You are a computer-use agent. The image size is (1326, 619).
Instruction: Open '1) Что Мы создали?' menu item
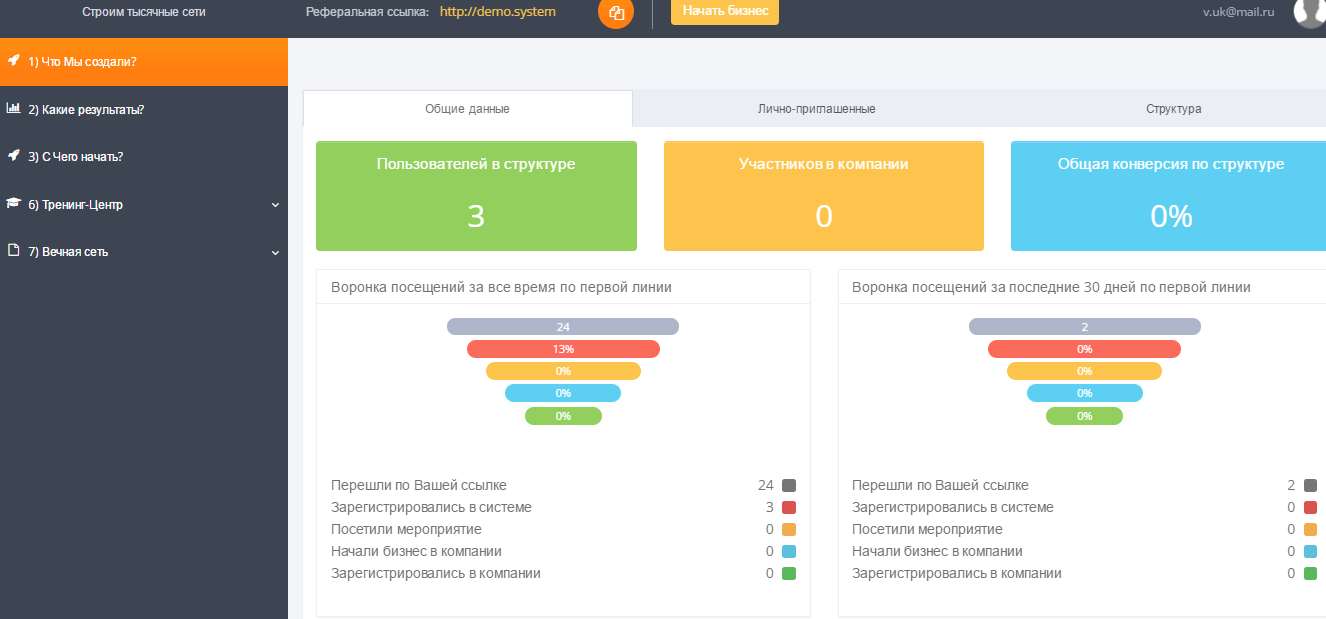pos(144,62)
